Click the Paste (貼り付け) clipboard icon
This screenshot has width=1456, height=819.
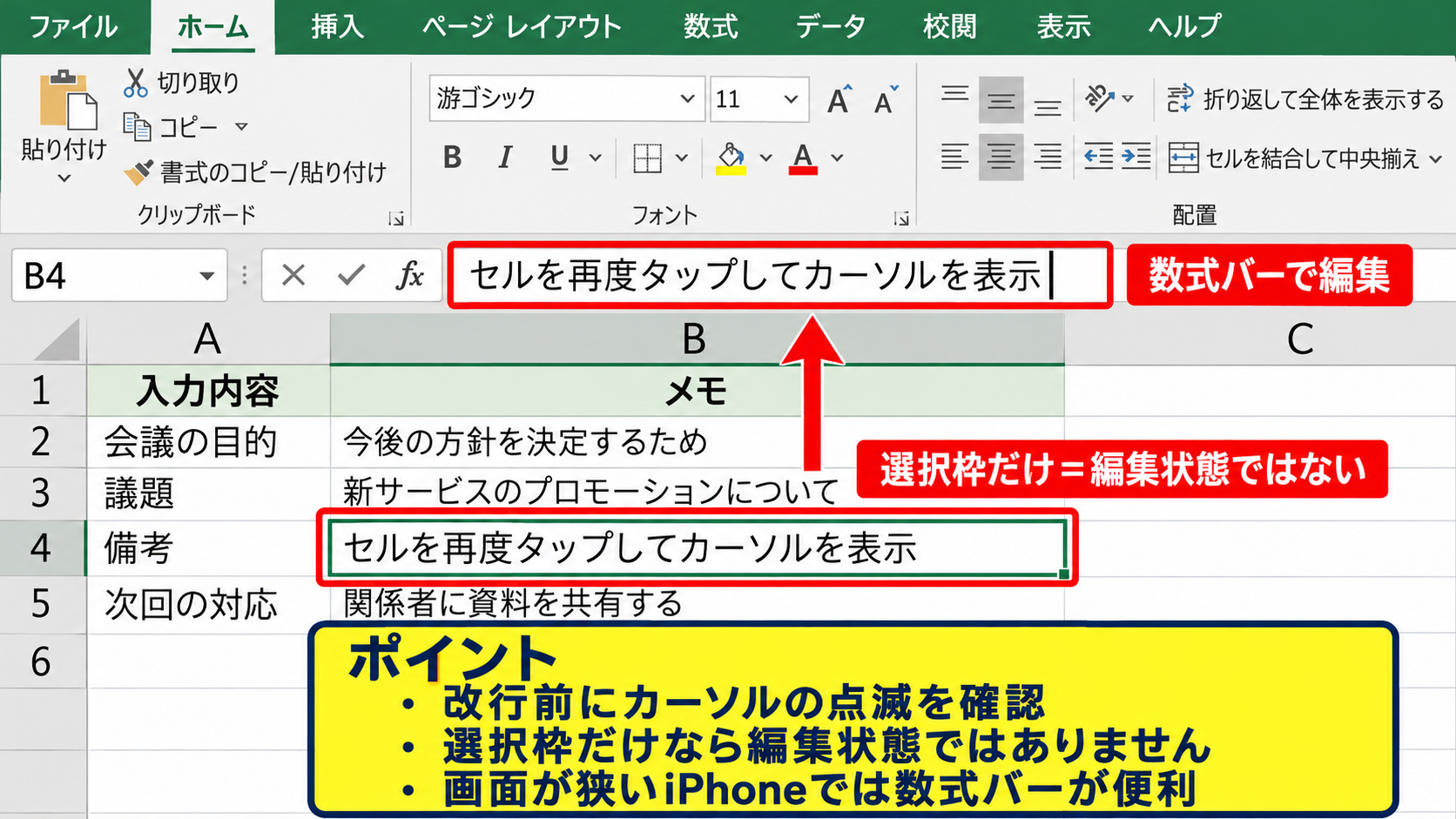coord(67,101)
